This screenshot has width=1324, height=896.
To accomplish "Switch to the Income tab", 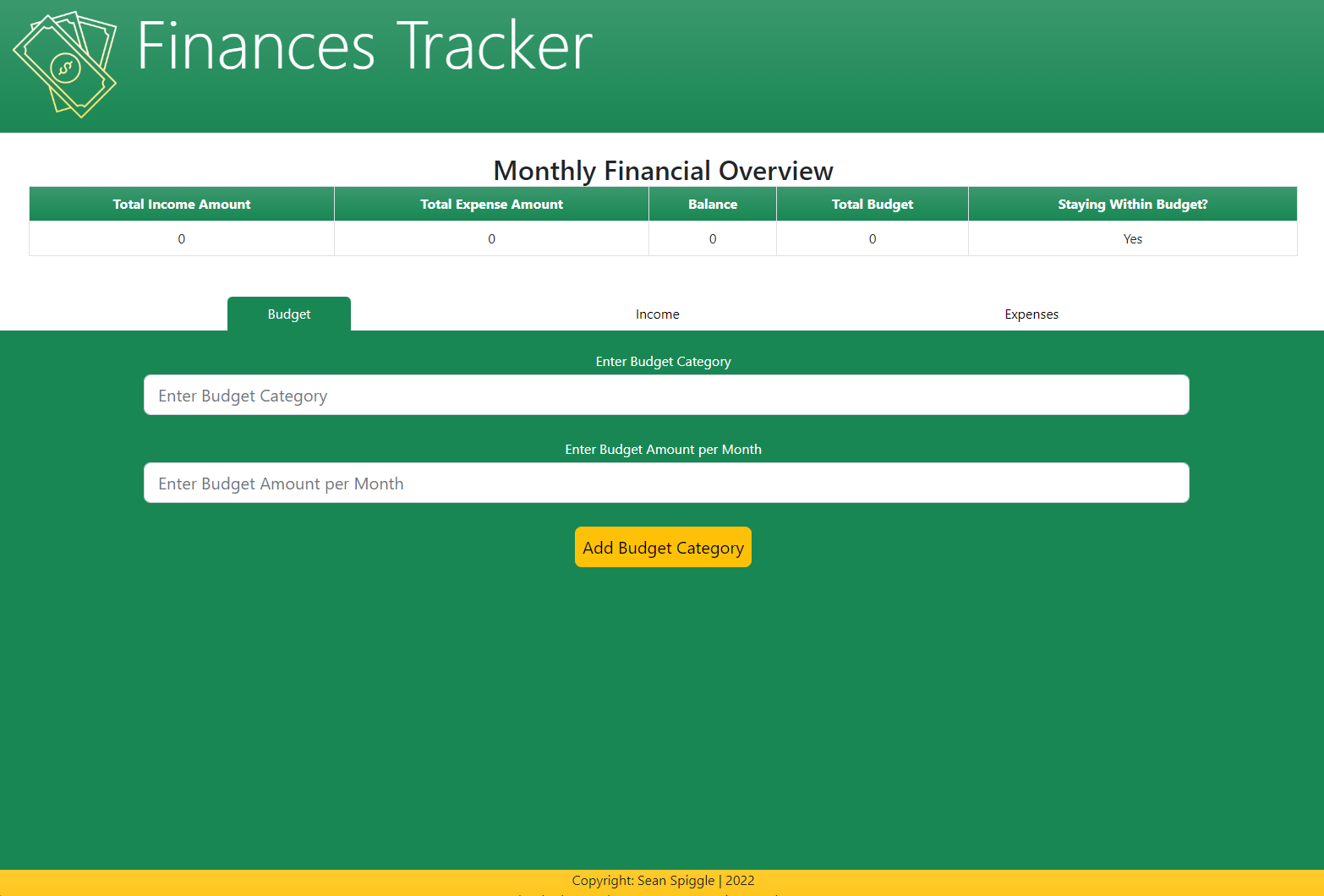I will tap(657, 314).
